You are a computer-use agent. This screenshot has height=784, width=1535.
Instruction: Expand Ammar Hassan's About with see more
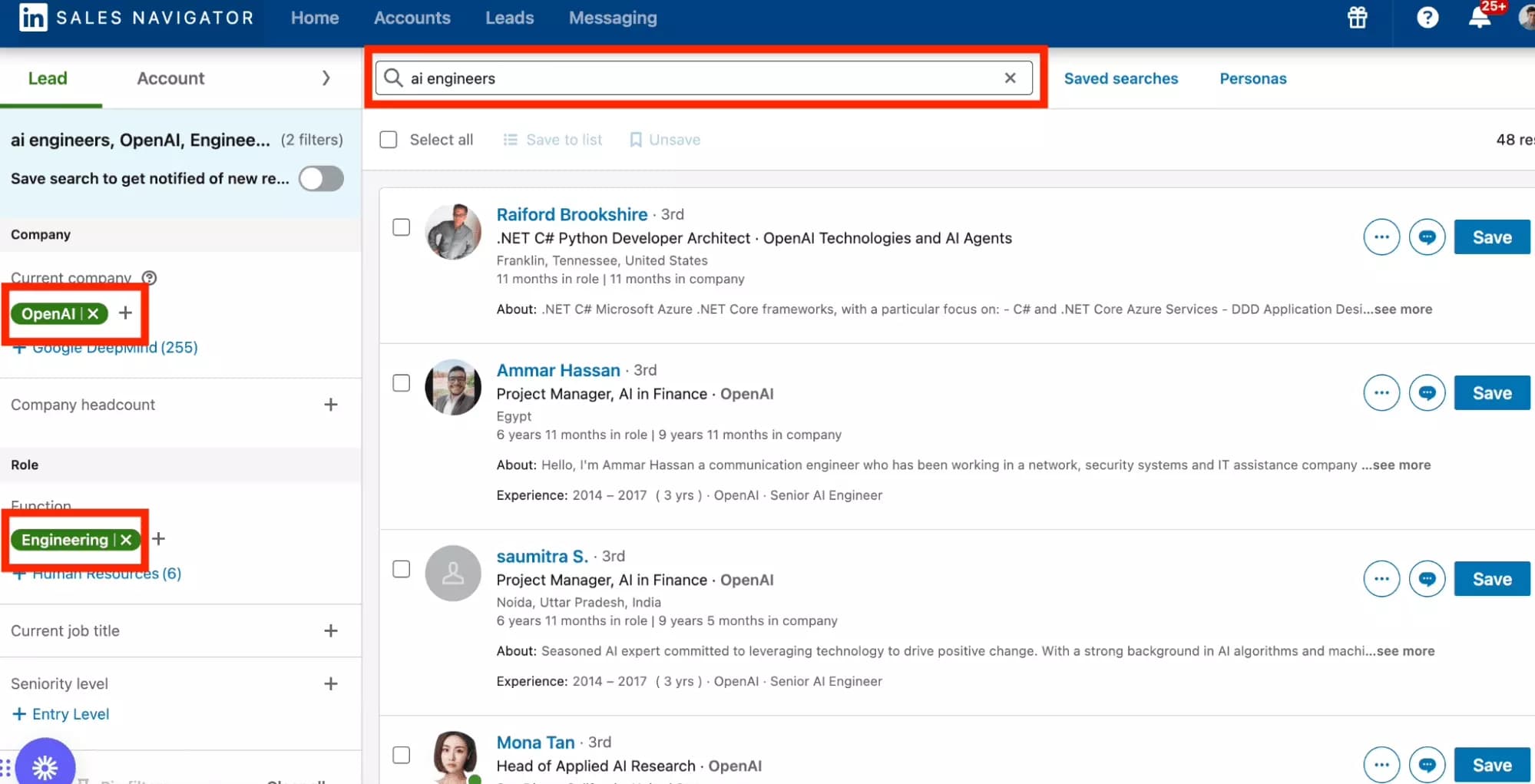click(1401, 465)
